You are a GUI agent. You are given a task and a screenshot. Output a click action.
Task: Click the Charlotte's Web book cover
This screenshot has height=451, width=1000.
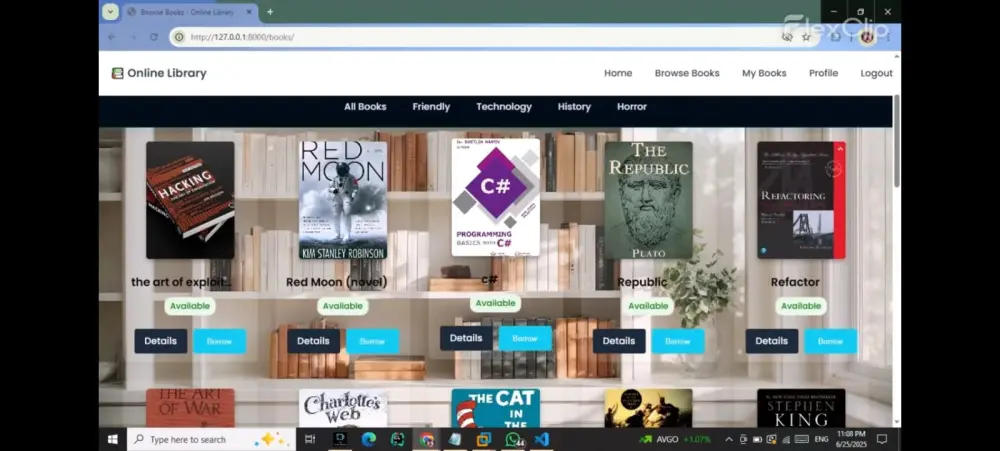[x=342, y=408]
